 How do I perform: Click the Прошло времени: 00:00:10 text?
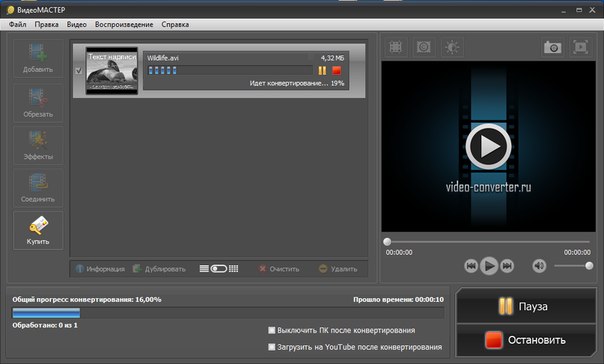point(398,299)
